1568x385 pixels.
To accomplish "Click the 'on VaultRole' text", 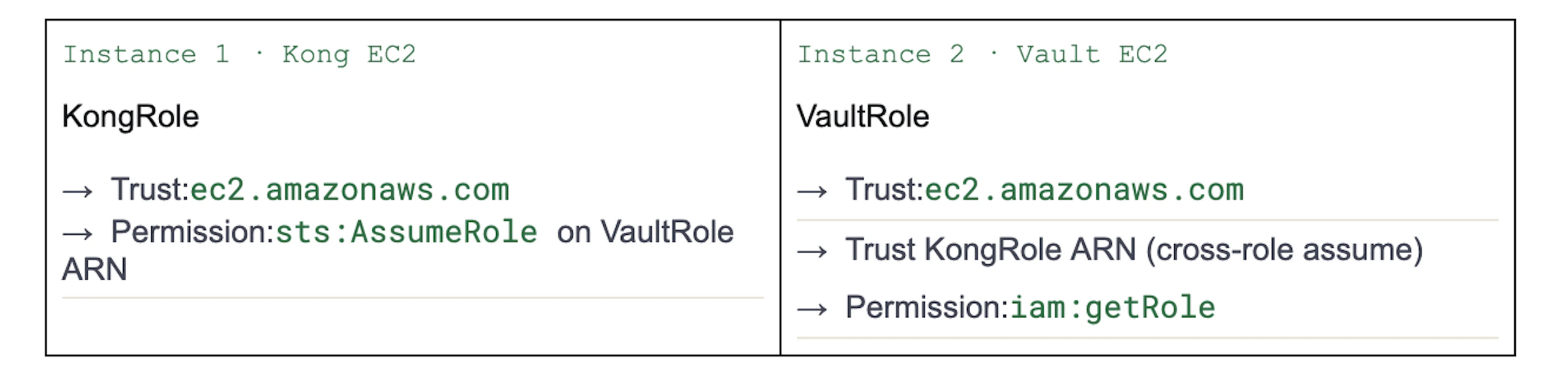I will [645, 232].
